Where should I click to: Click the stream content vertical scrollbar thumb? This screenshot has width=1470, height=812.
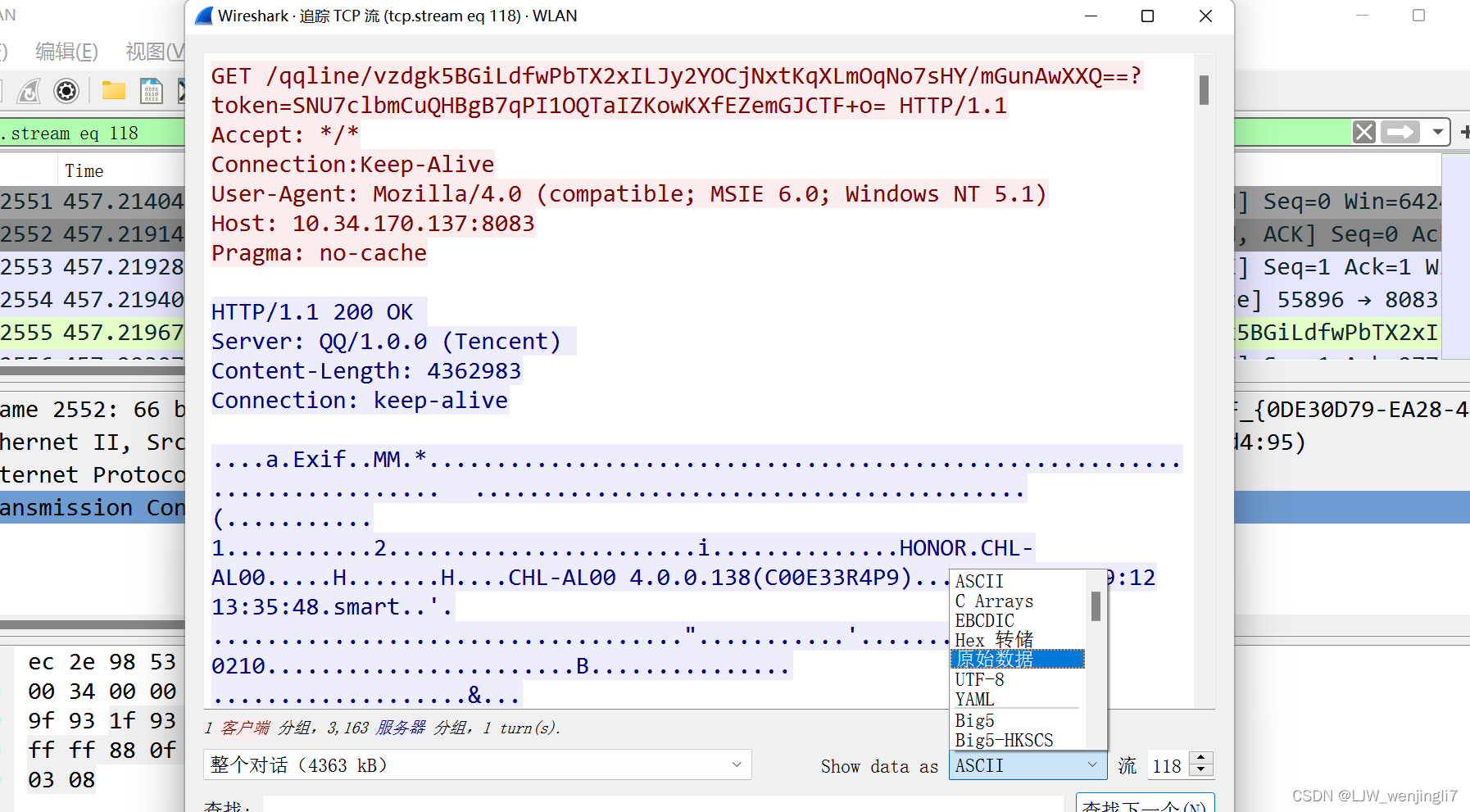[1204, 90]
